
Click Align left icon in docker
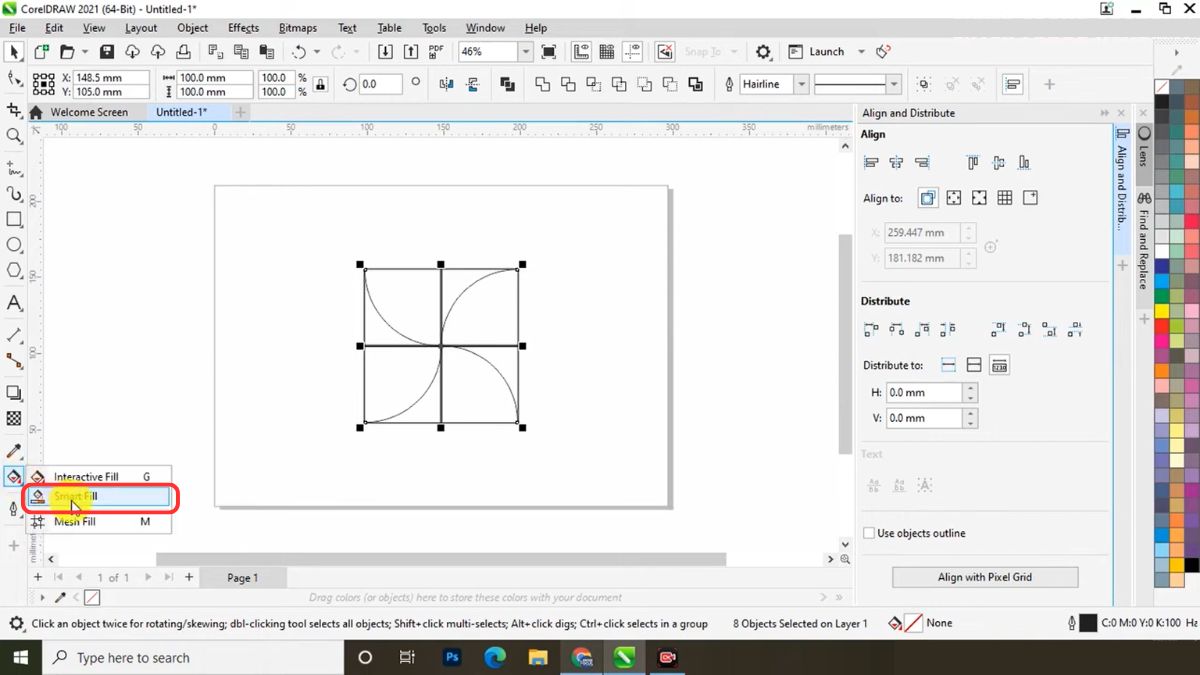(872, 162)
